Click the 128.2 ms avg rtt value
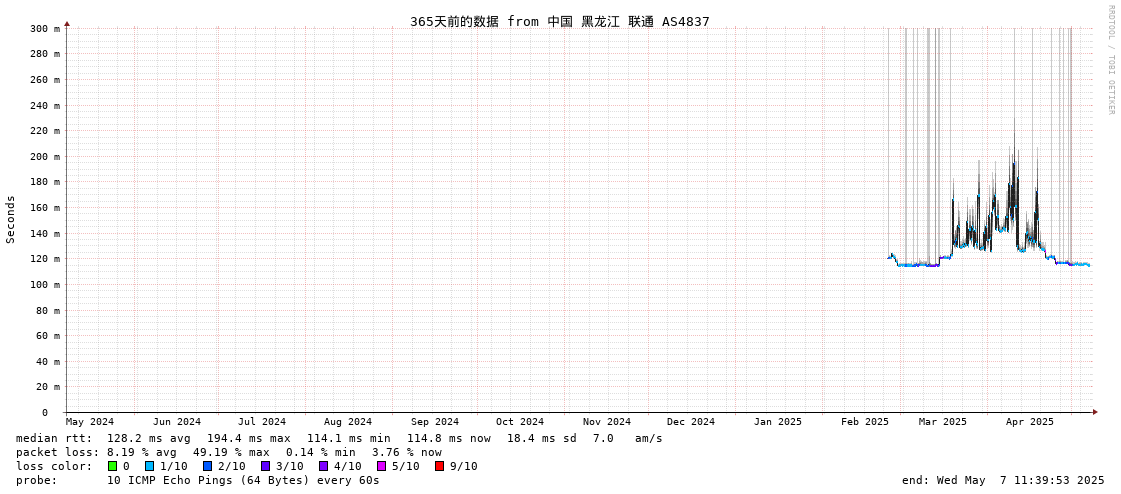Image resolution: width=1121 pixels, height=494 pixels. pyautogui.click(x=149, y=438)
